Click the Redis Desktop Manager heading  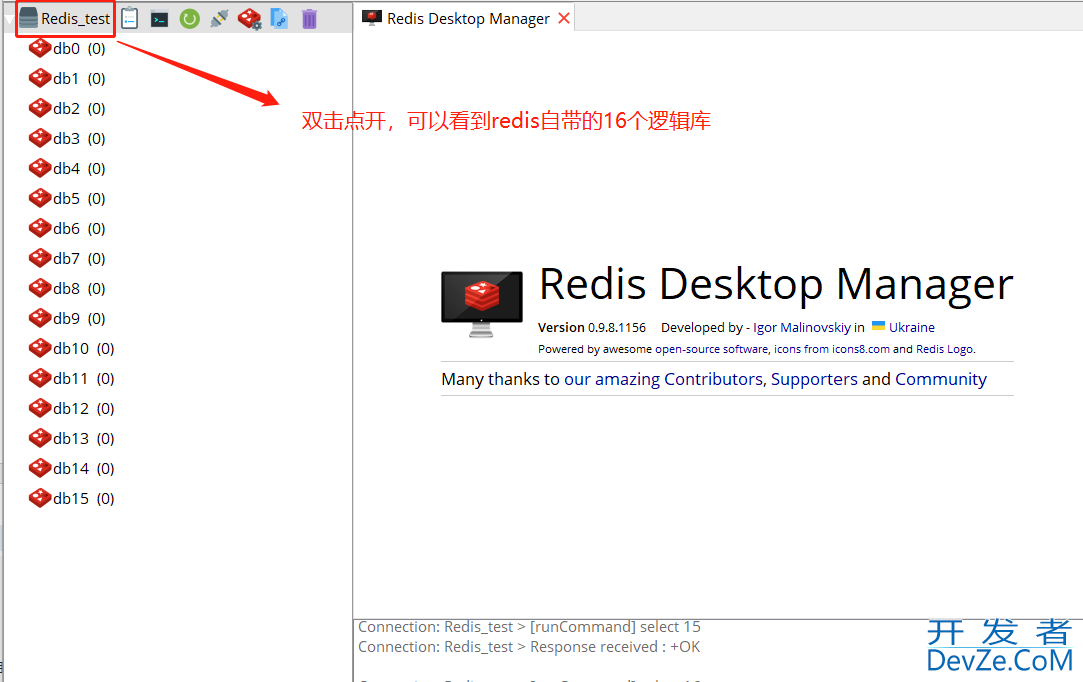(776, 283)
